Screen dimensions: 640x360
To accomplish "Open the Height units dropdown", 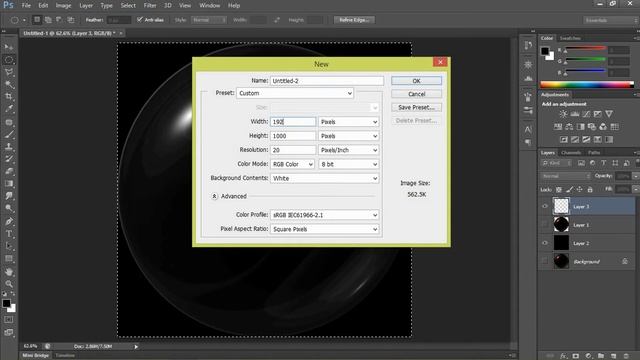I will coord(349,136).
